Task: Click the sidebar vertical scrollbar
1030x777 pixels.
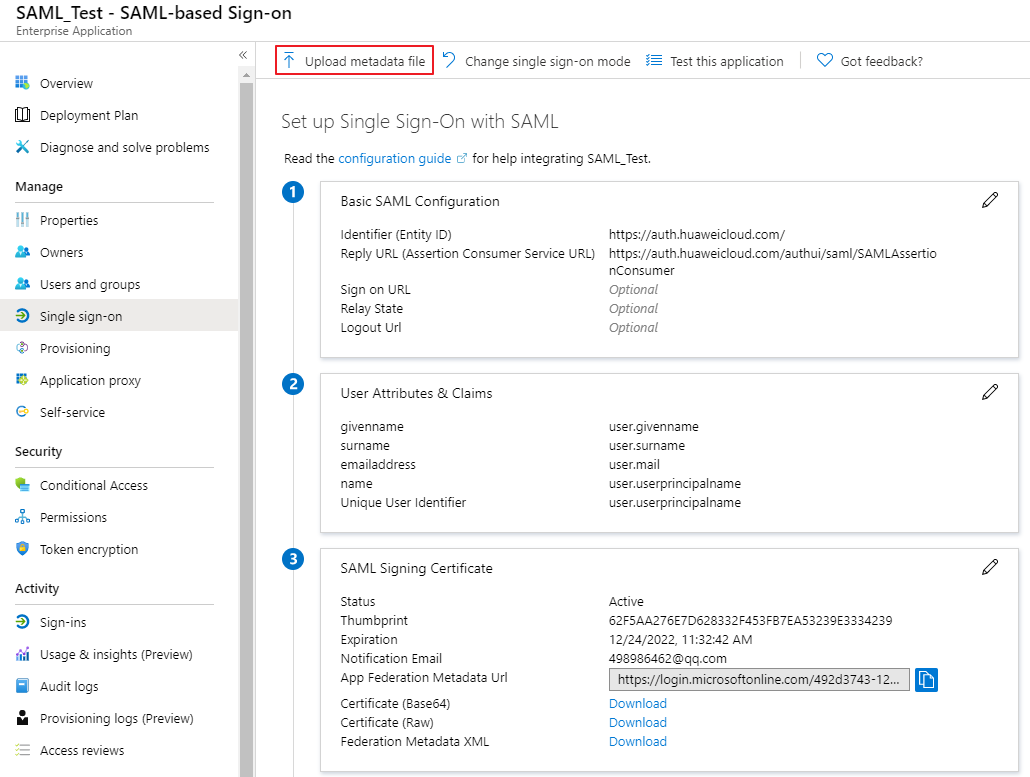Action: (247, 400)
